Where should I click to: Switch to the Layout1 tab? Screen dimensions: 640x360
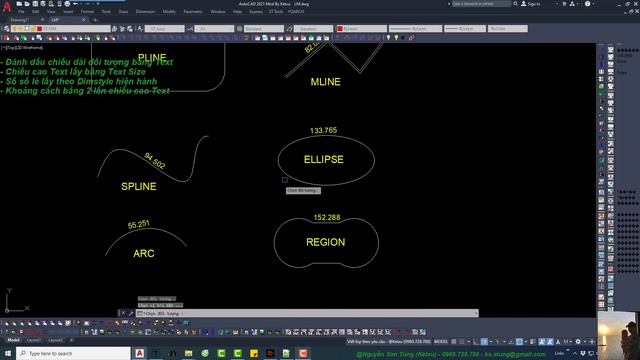pyautogui.click(x=33, y=340)
